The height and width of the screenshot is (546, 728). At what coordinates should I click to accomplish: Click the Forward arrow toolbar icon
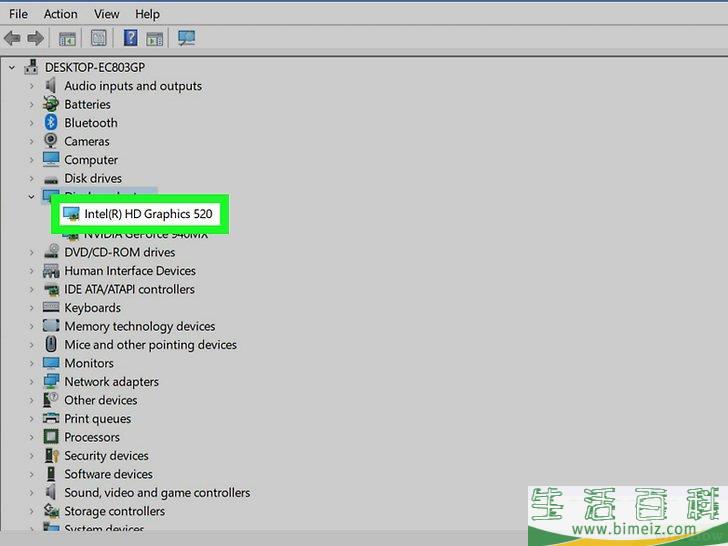click(x=35, y=39)
